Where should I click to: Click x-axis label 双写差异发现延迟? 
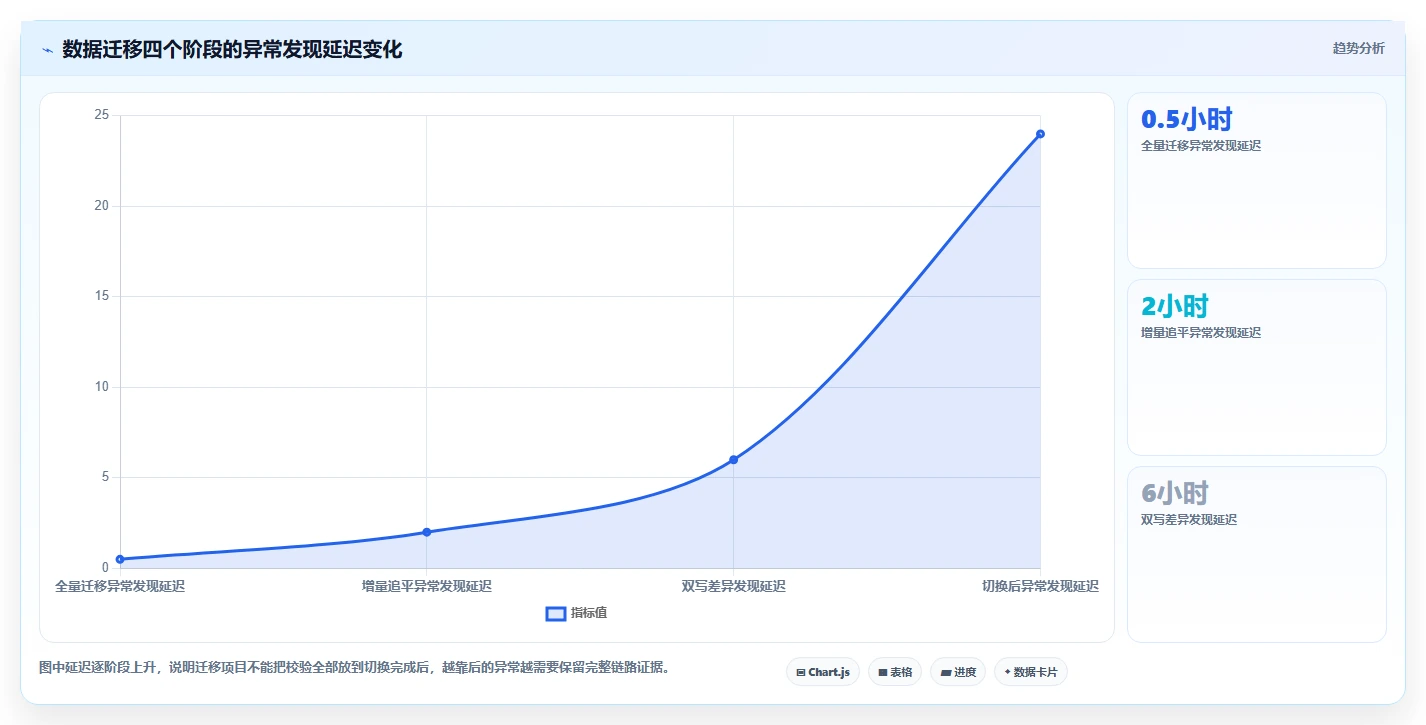click(x=733, y=586)
